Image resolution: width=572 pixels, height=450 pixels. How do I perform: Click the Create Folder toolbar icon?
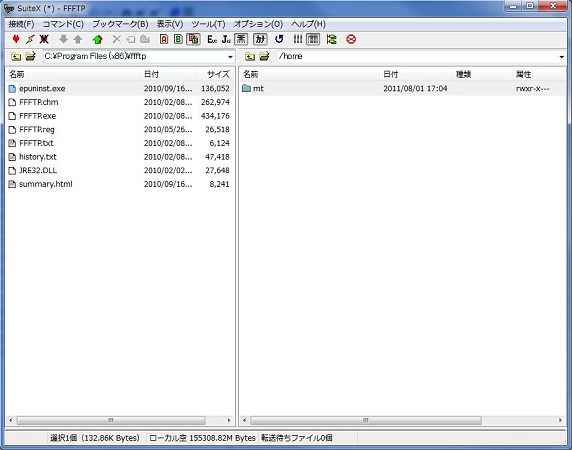pos(145,39)
